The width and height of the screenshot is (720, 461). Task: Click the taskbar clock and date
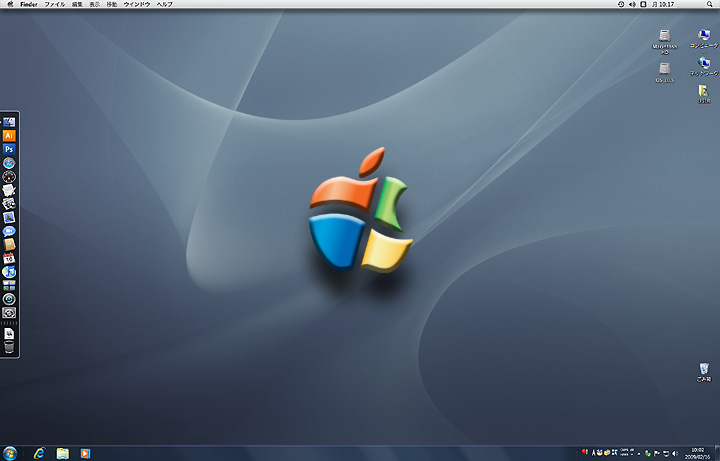(697, 454)
